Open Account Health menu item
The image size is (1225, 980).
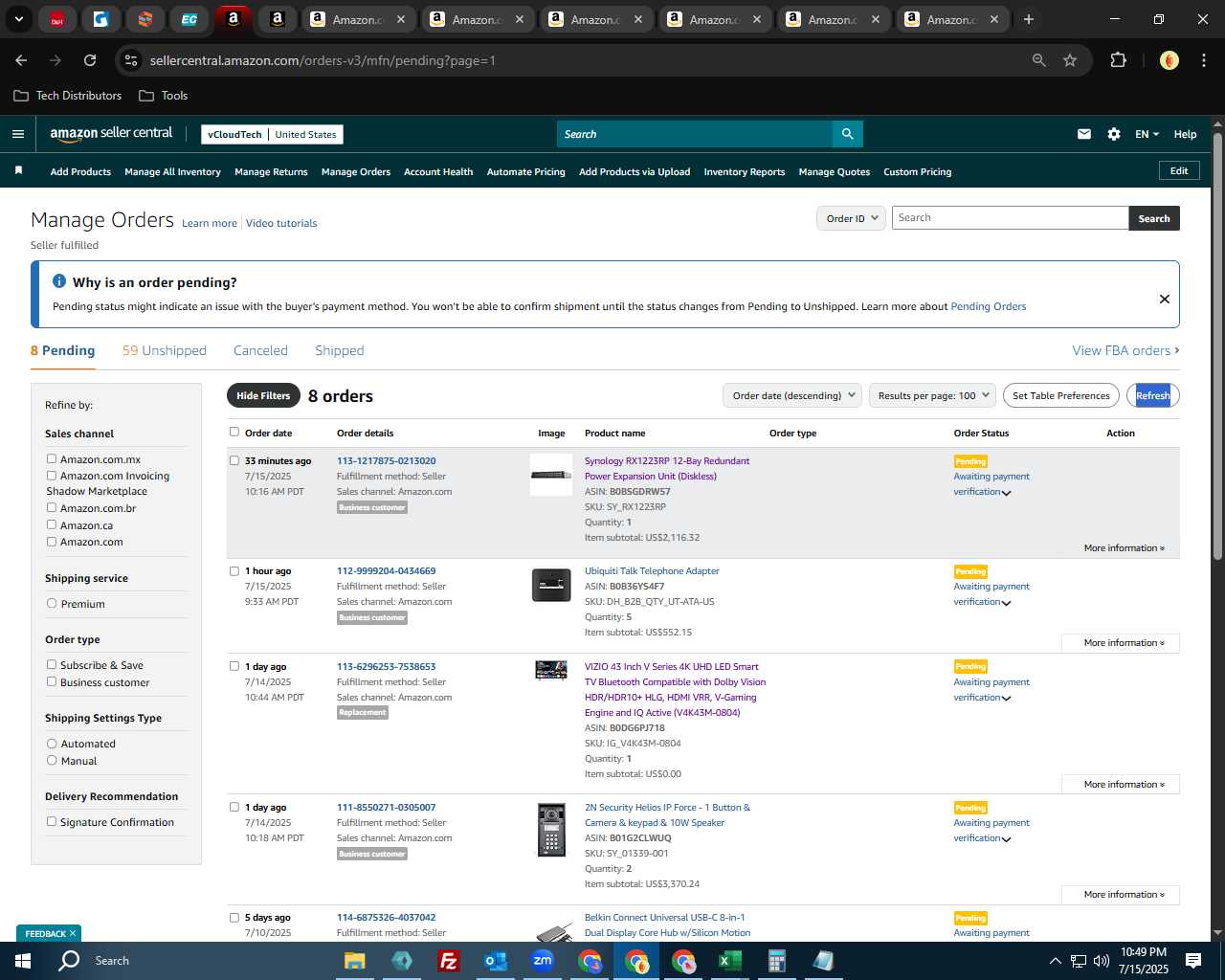point(438,172)
